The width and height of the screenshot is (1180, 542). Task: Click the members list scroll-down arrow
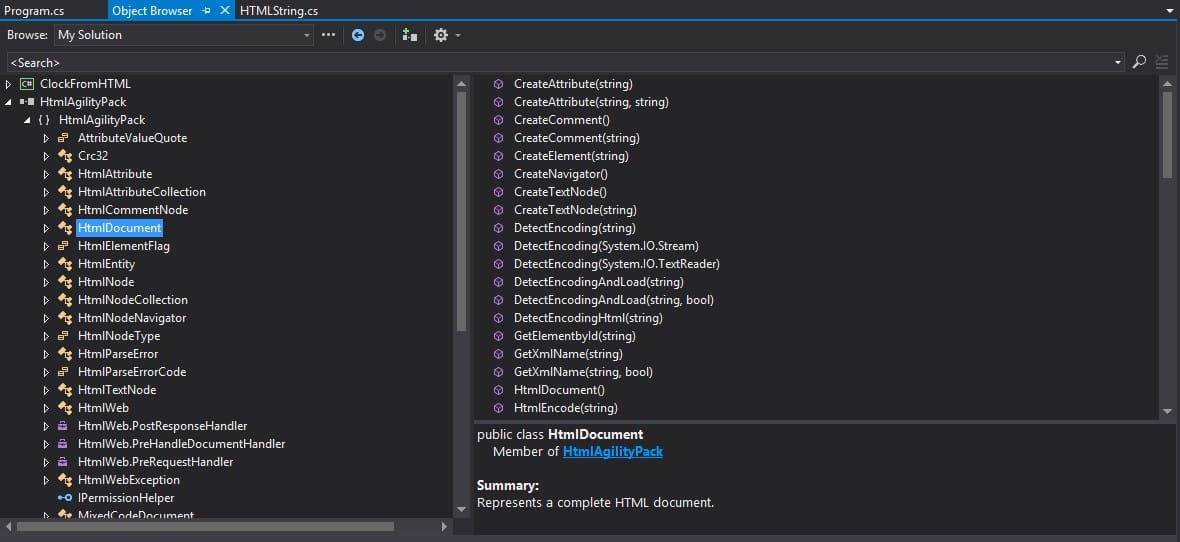1167,411
